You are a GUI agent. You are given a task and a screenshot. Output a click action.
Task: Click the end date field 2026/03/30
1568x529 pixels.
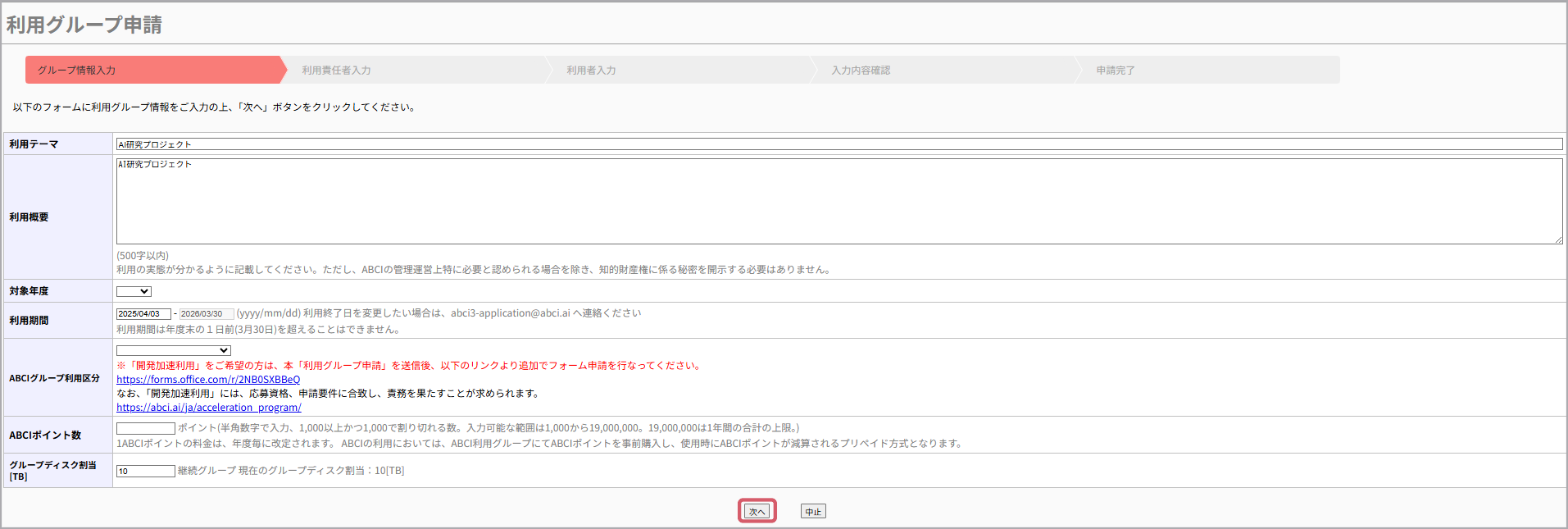[207, 314]
